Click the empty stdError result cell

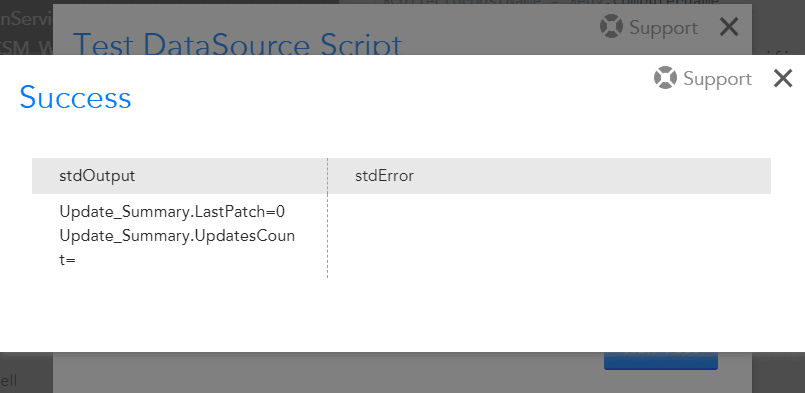pyautogui.click(x=549, y=236)
